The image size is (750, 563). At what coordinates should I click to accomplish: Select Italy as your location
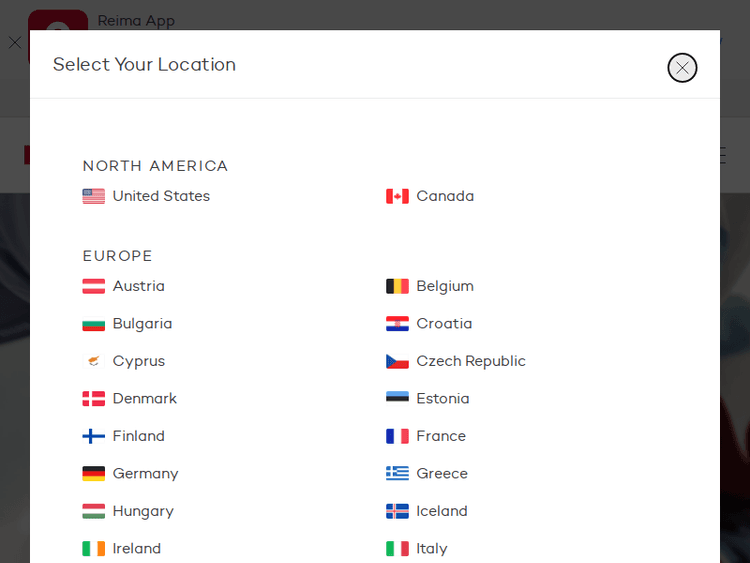pos(432,548)
